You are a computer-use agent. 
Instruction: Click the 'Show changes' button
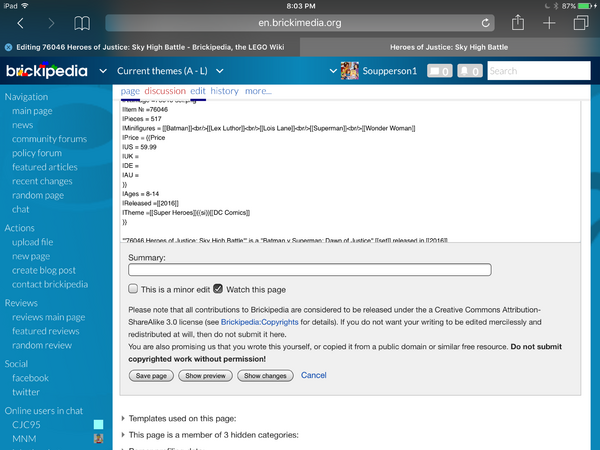(265, 376)
